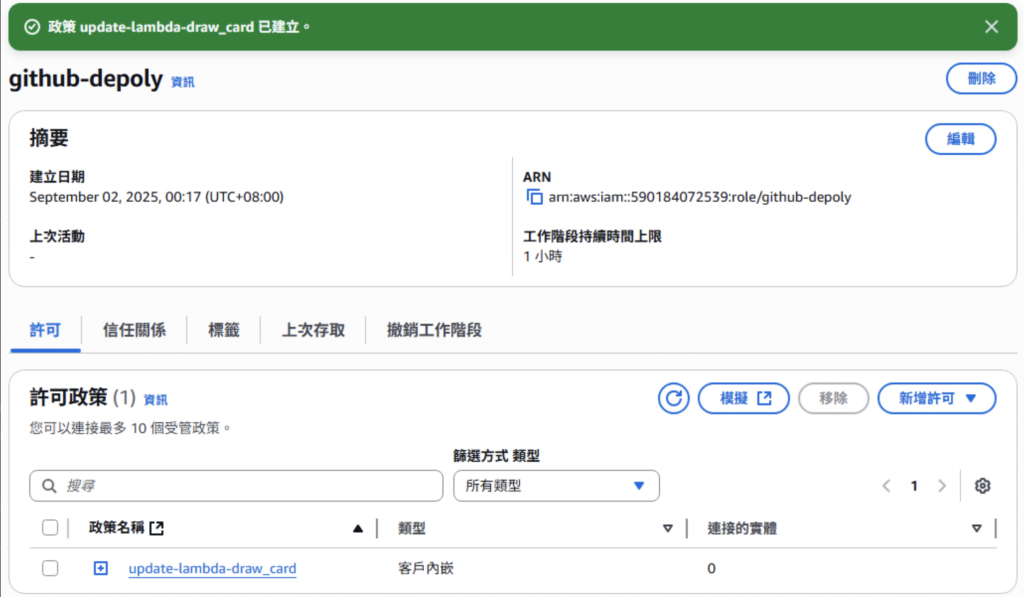The image size is (1024, 597).
Task: Click the attached entities count 0
Action: point(711,569)
